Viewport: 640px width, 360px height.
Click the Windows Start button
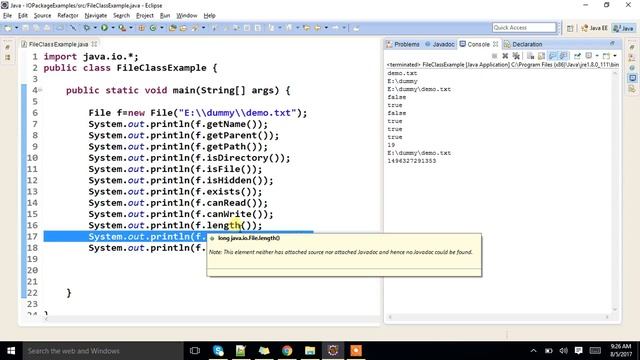tap(11, 351)
